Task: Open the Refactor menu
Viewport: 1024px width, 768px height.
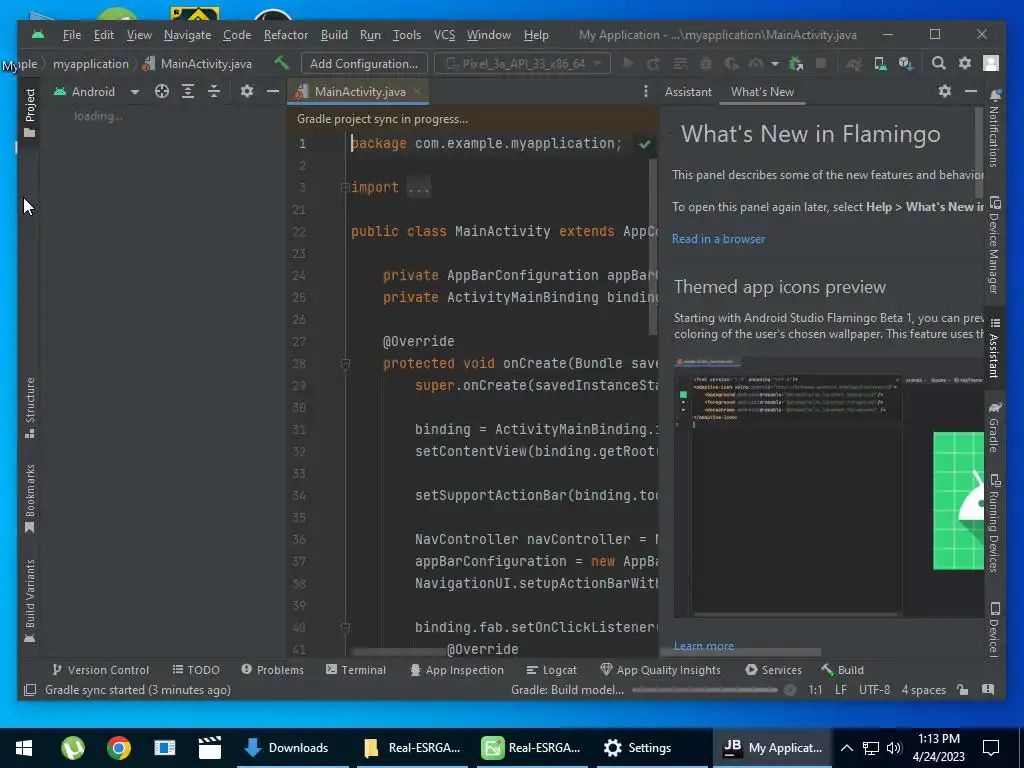Action: (285, 35)
